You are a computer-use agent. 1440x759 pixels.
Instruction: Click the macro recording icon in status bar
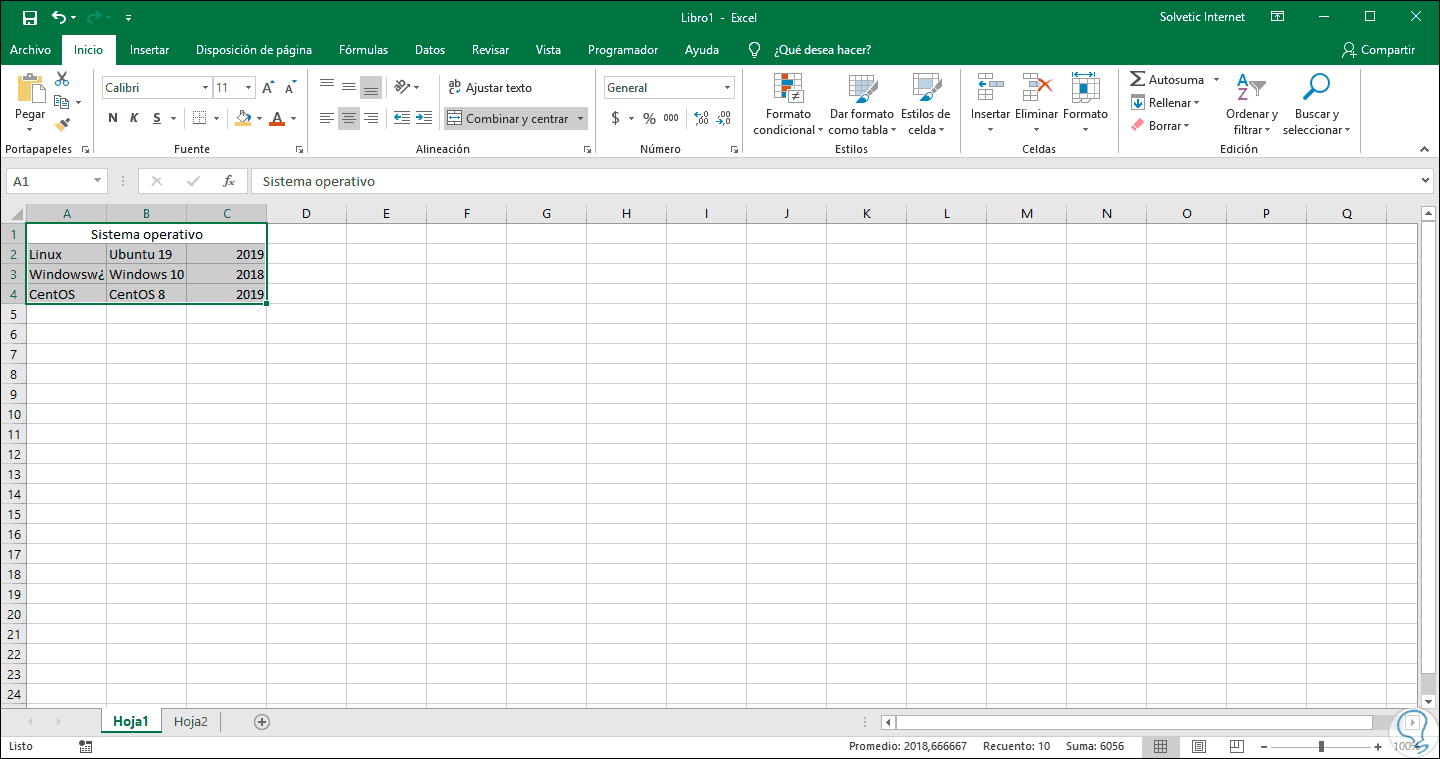click(x=86, y=746)
